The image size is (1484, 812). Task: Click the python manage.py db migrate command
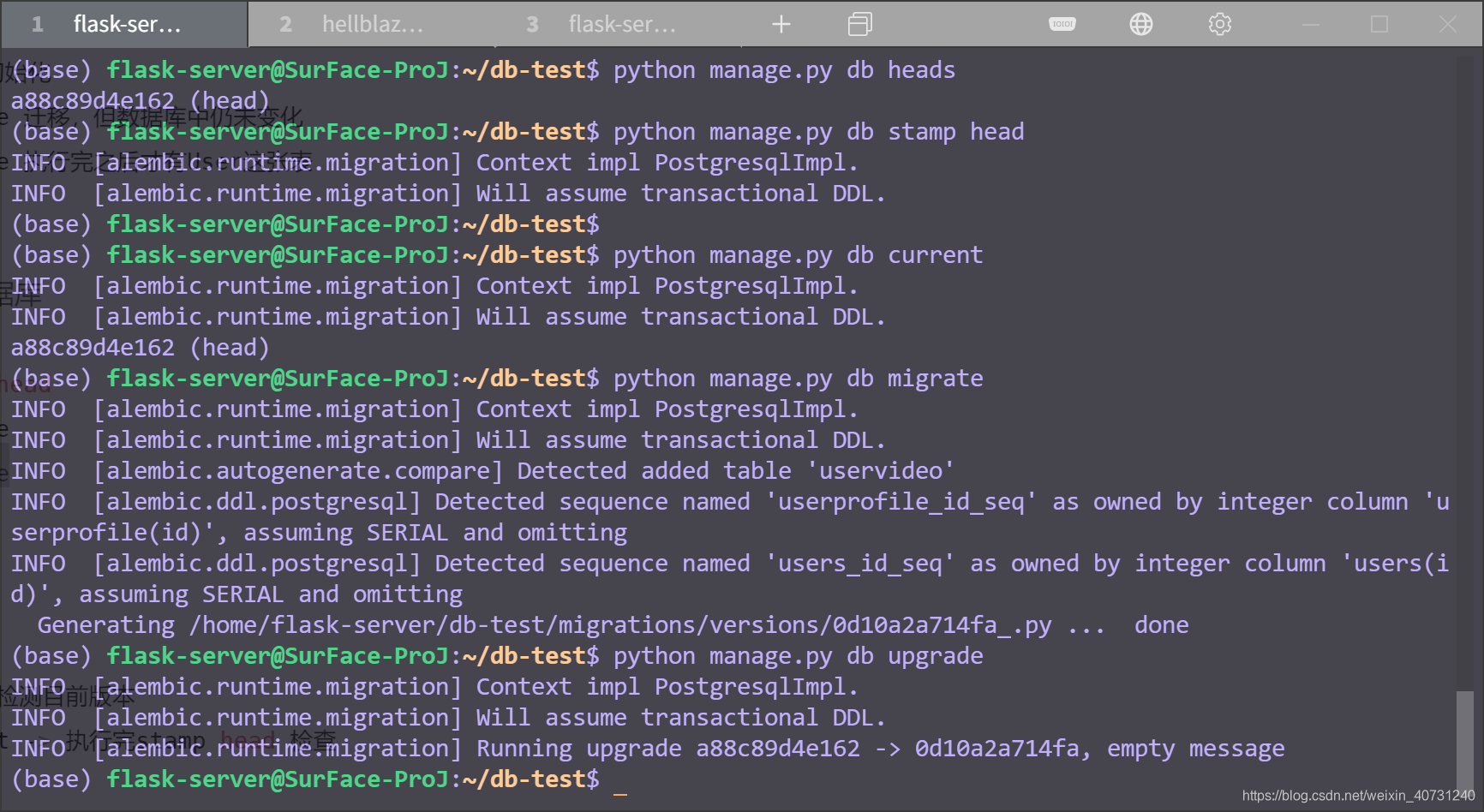pyautogui.click(x=795, y=378)
